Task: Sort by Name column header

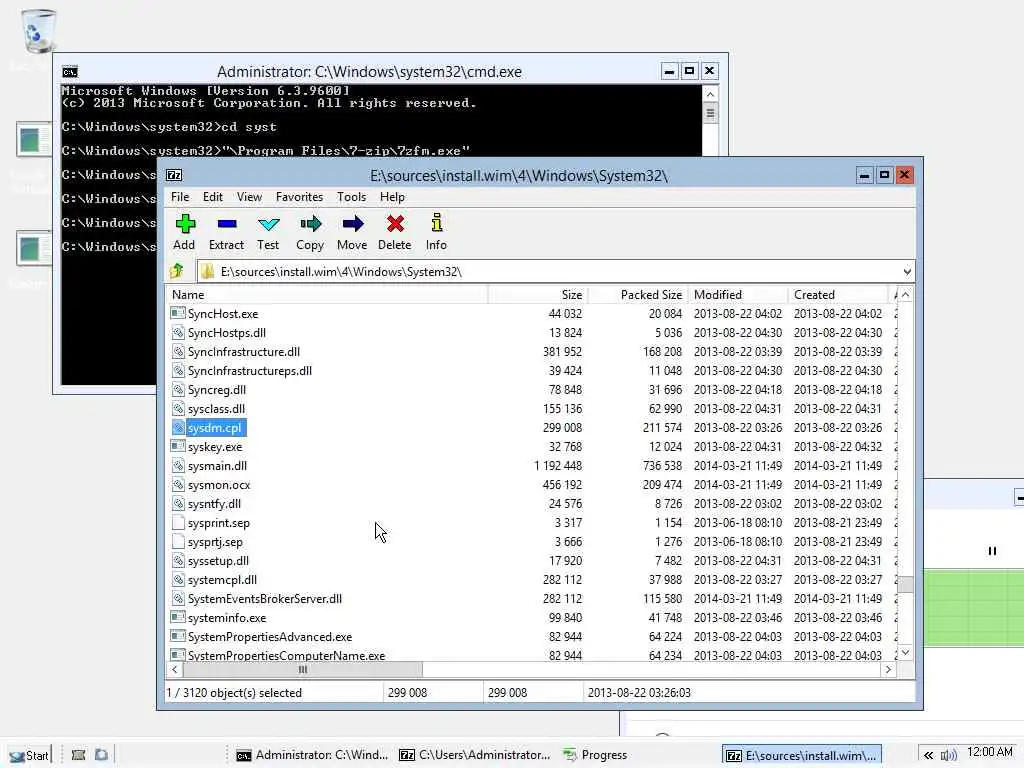Action: [x=327, y=295]
